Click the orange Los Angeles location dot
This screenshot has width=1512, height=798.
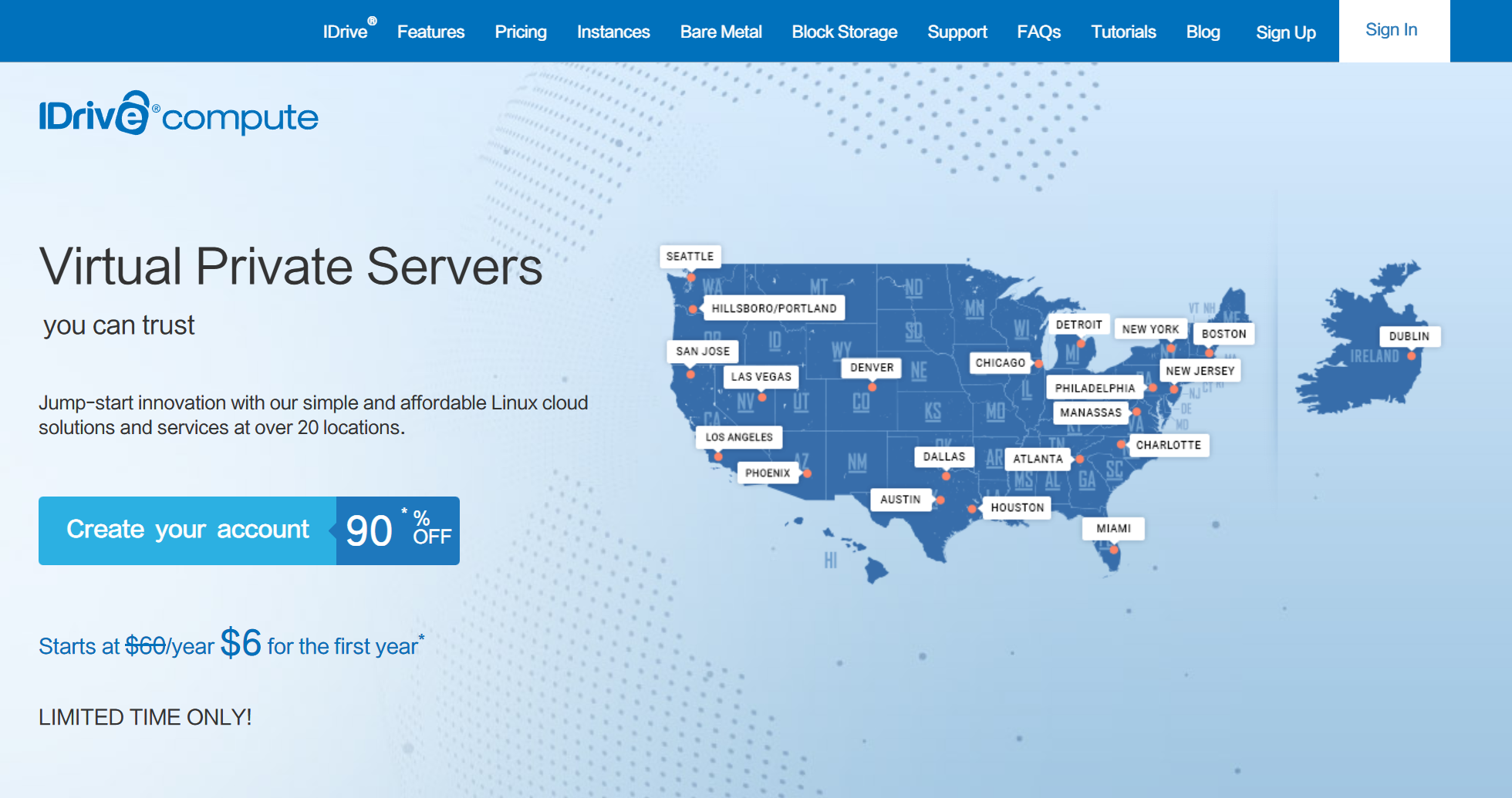[x=718, y=457]
